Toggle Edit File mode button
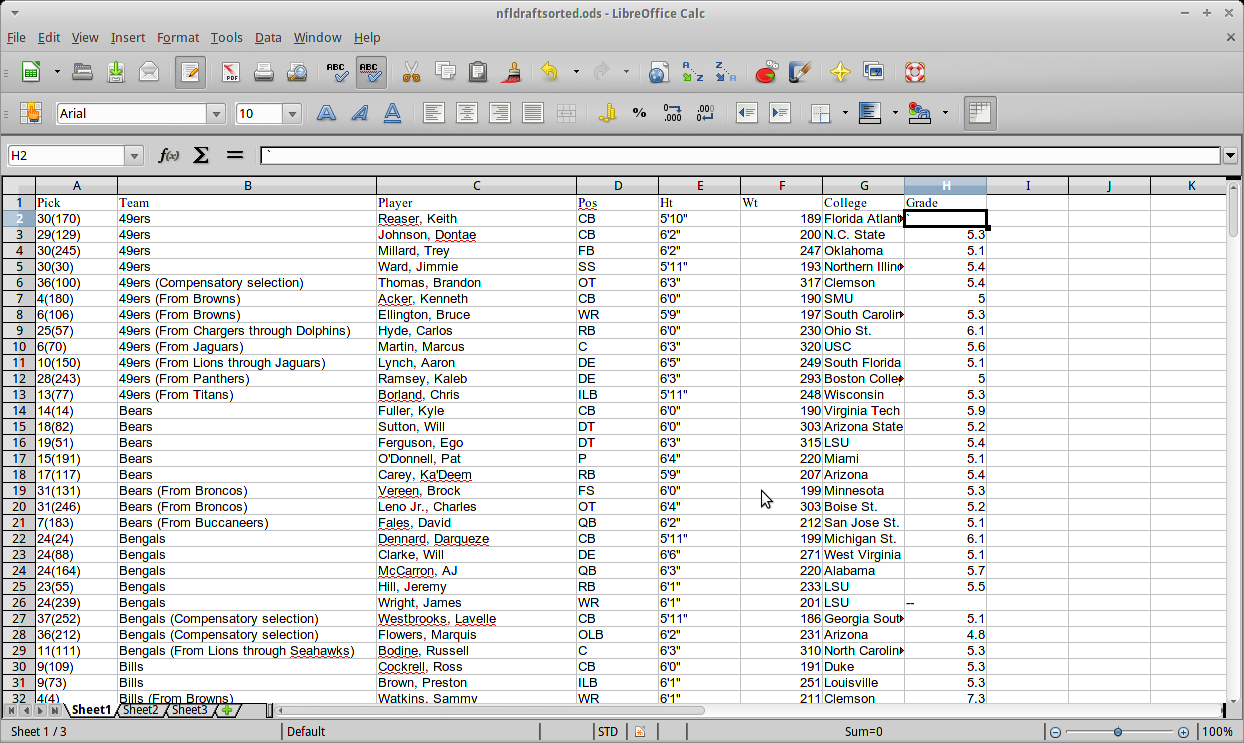Screen dimensions: 1244x743 point(190,72)
